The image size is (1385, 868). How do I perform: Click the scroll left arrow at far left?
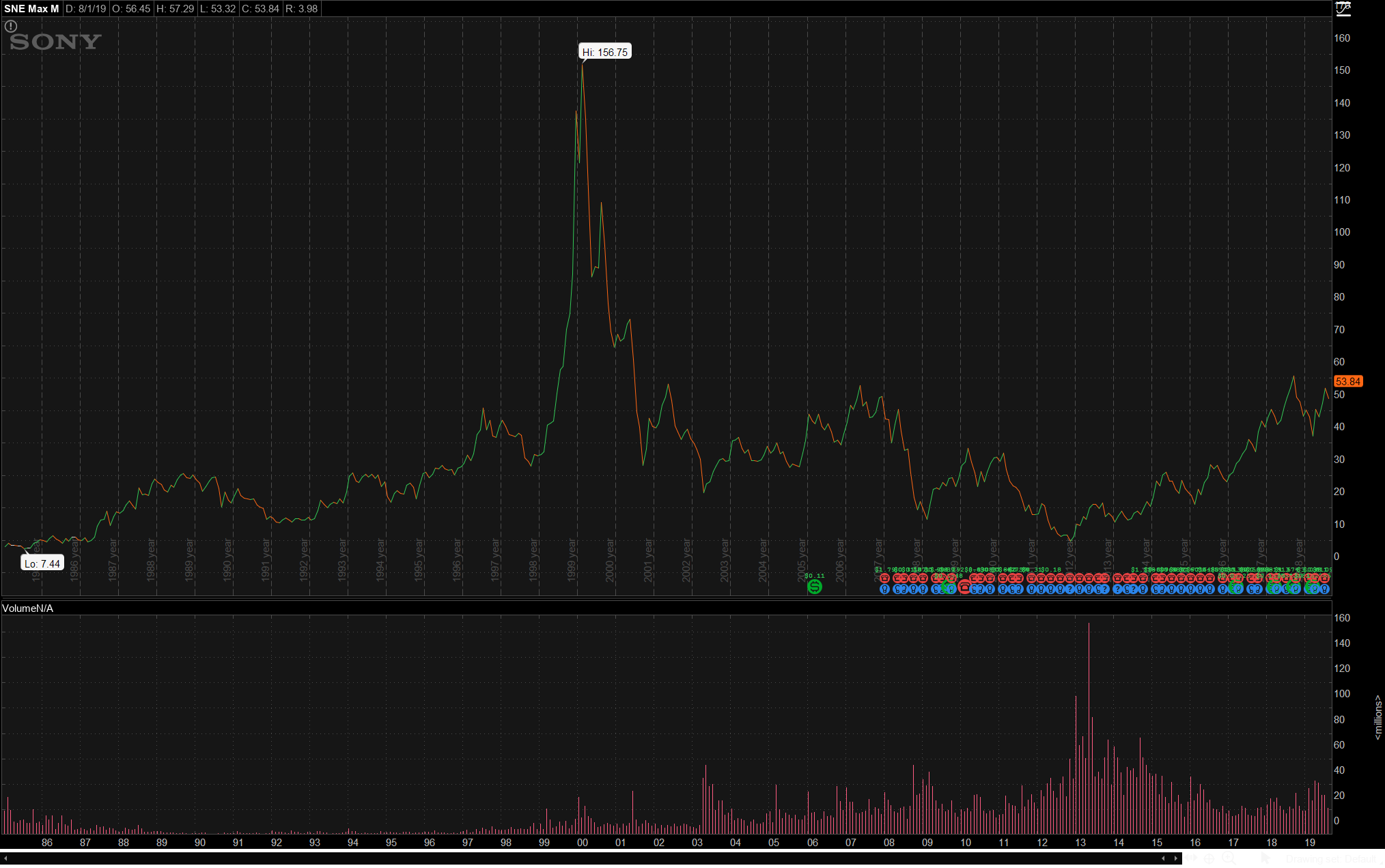[x=5, y=858]
